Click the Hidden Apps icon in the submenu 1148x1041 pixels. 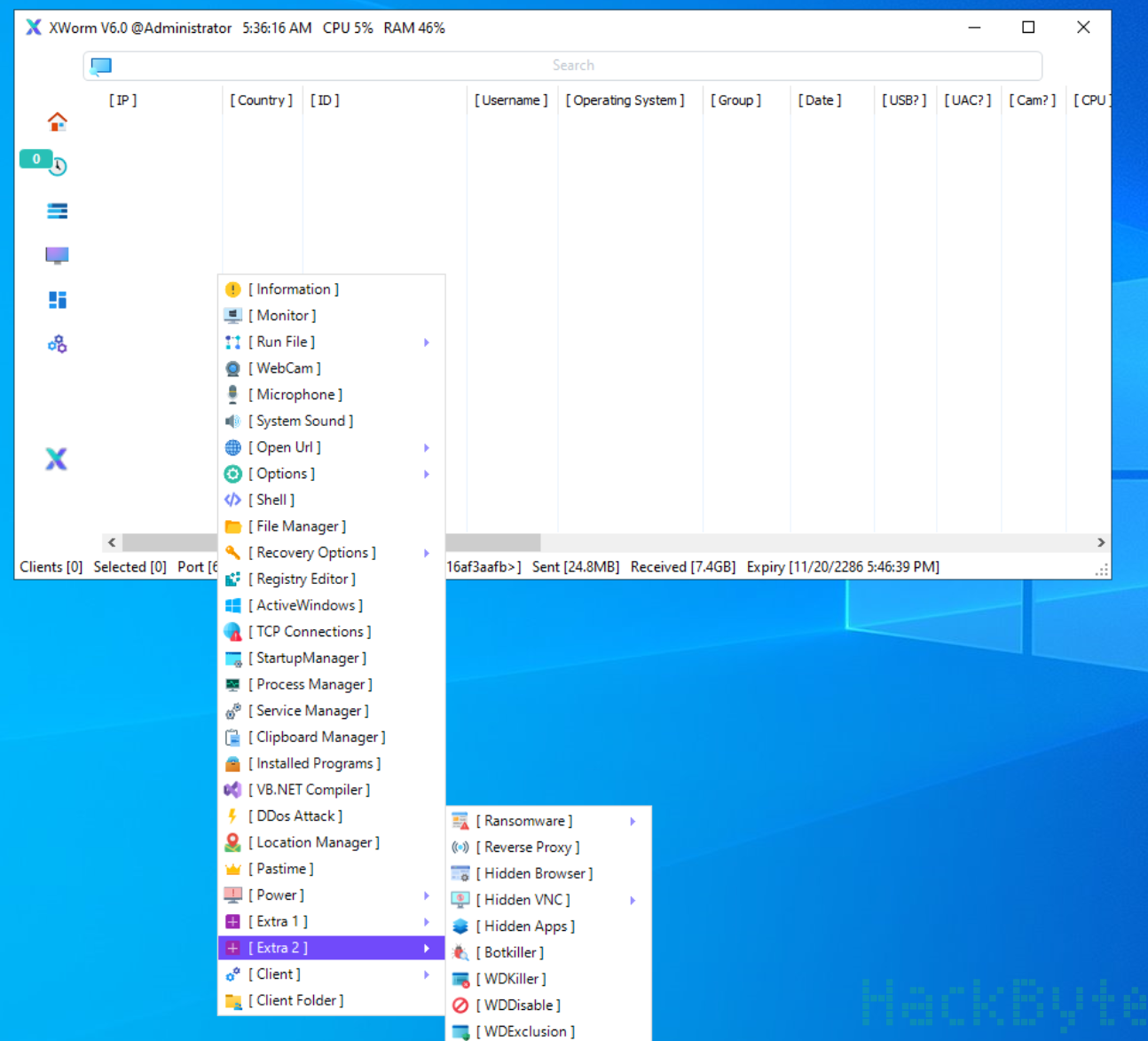point(460,927)
